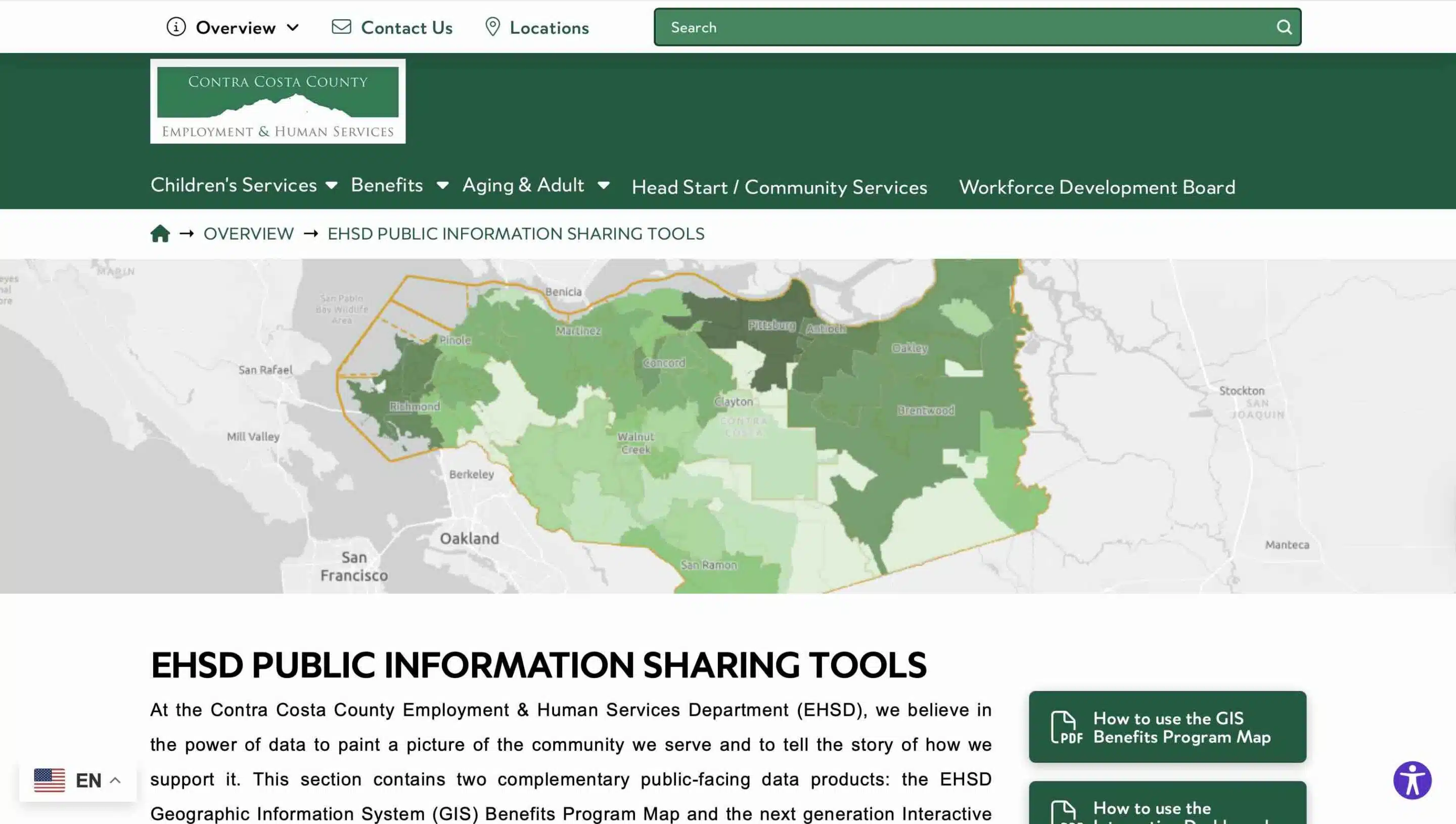Open the accessibility options icon
Screen dimensions: 1456x824
(1412, 780)
